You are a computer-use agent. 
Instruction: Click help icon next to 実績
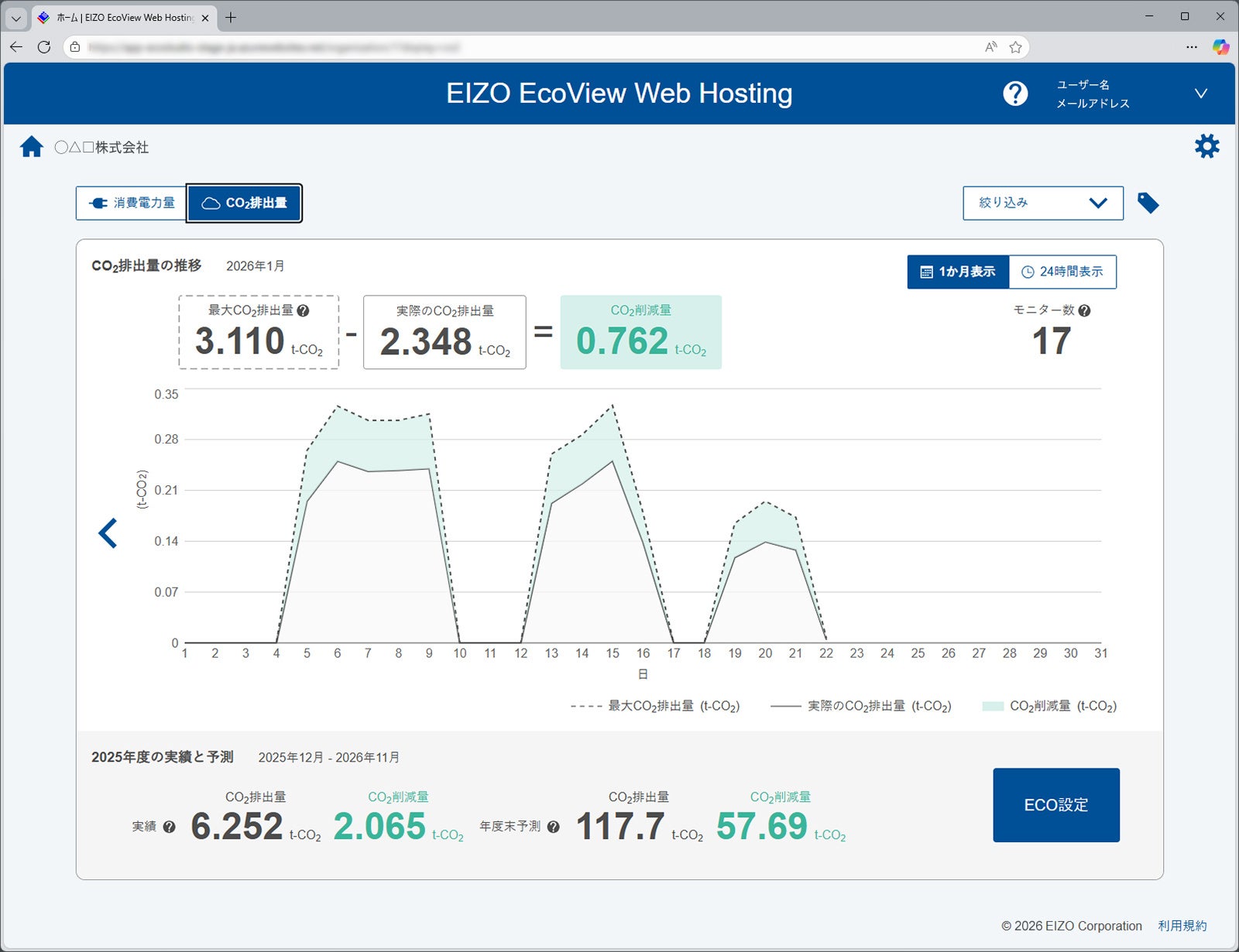point(169,827)
